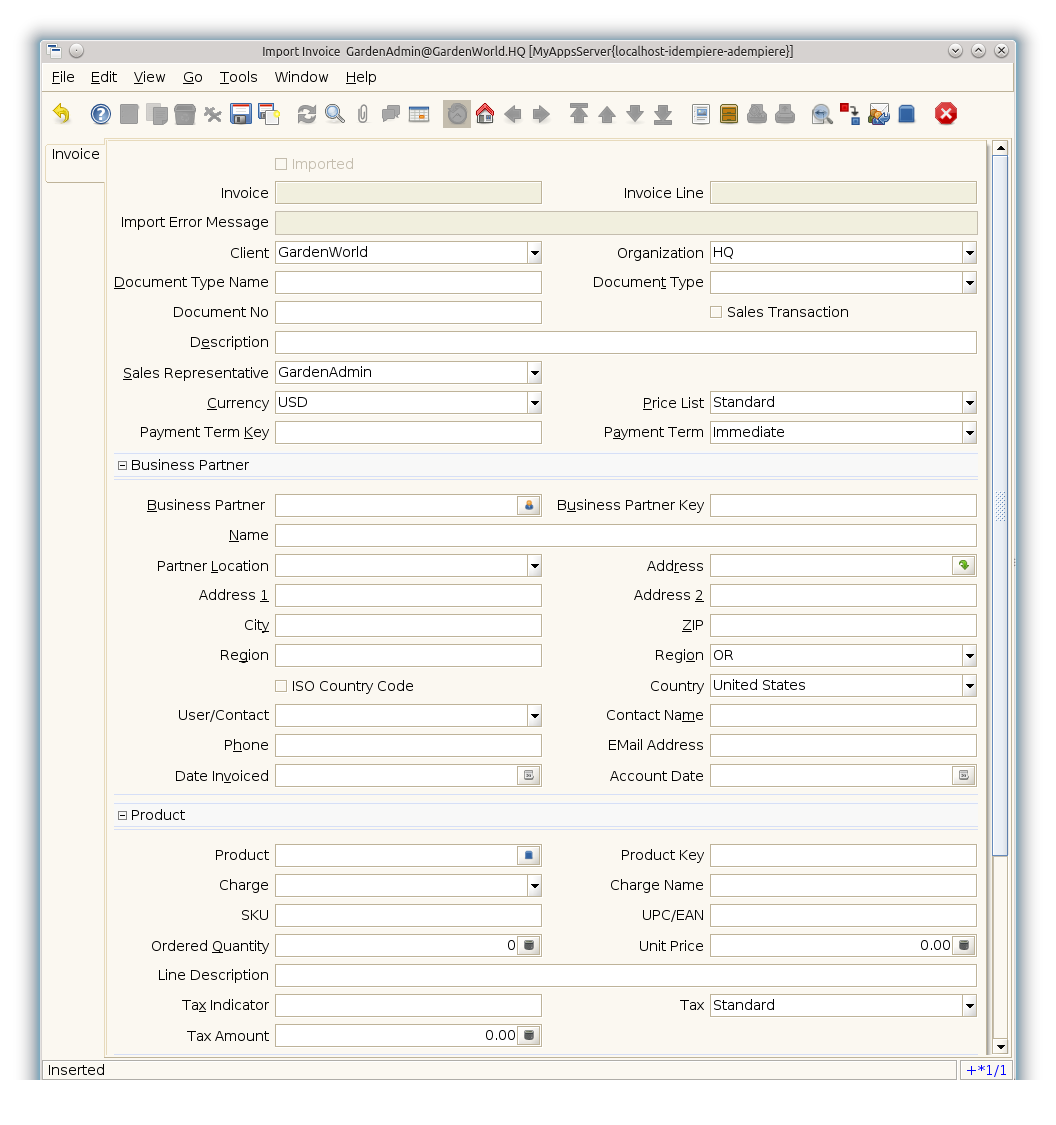Open the View menu
Image resolution: width=1056 pixels, height=1125 pixels.
149,77
